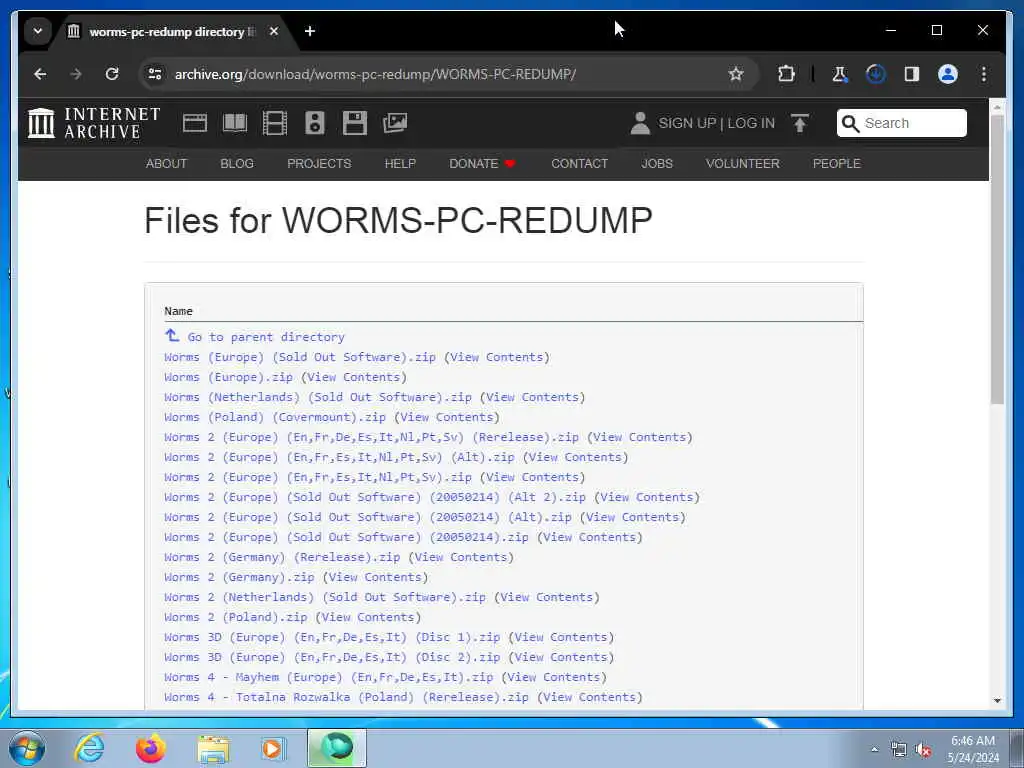Select the worms-pc-redump directory tab
Viewport: 1024px width, 768px height.
coord(172,31)
